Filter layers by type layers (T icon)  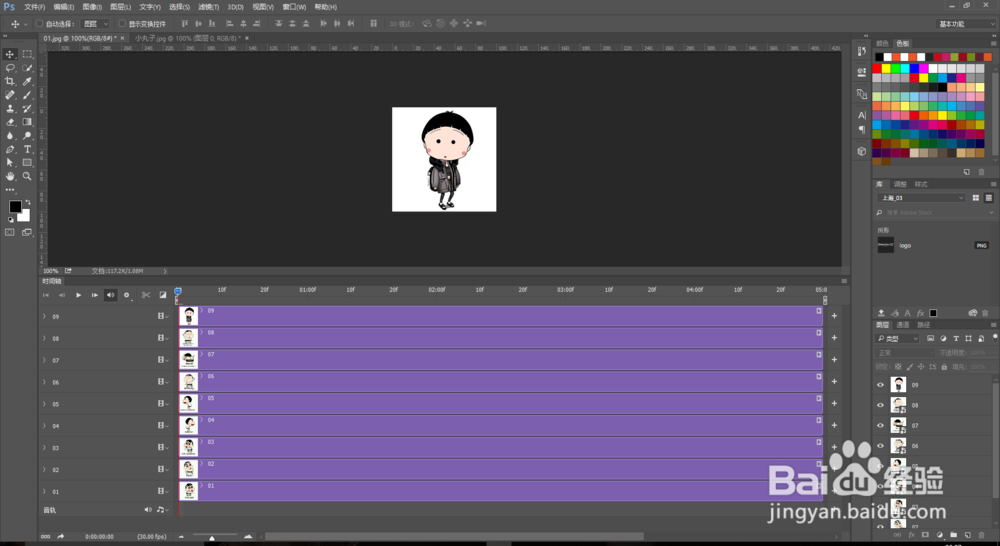pyautogui.click(x=955, y=338)
